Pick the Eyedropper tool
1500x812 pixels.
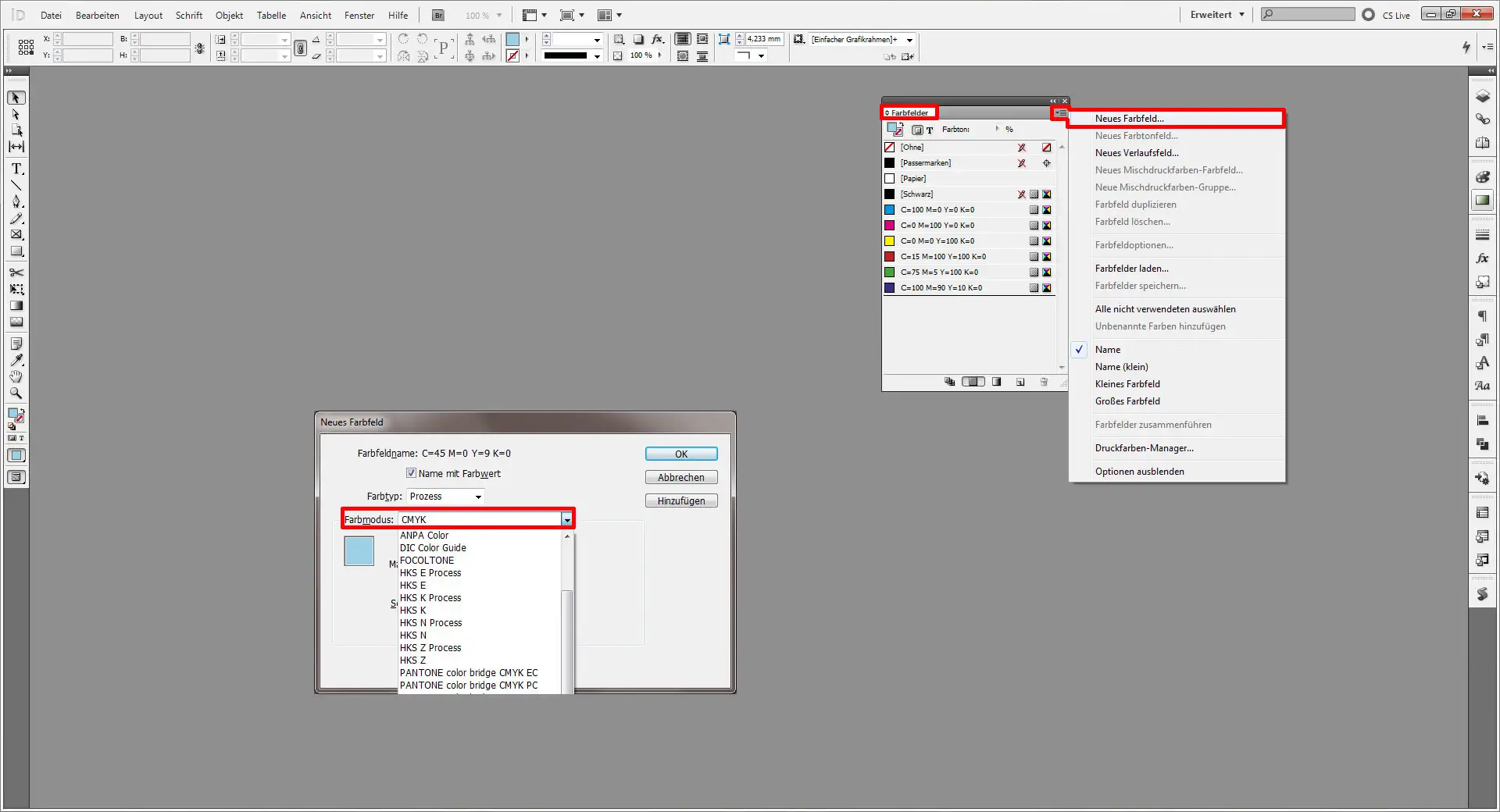point(15,360)
